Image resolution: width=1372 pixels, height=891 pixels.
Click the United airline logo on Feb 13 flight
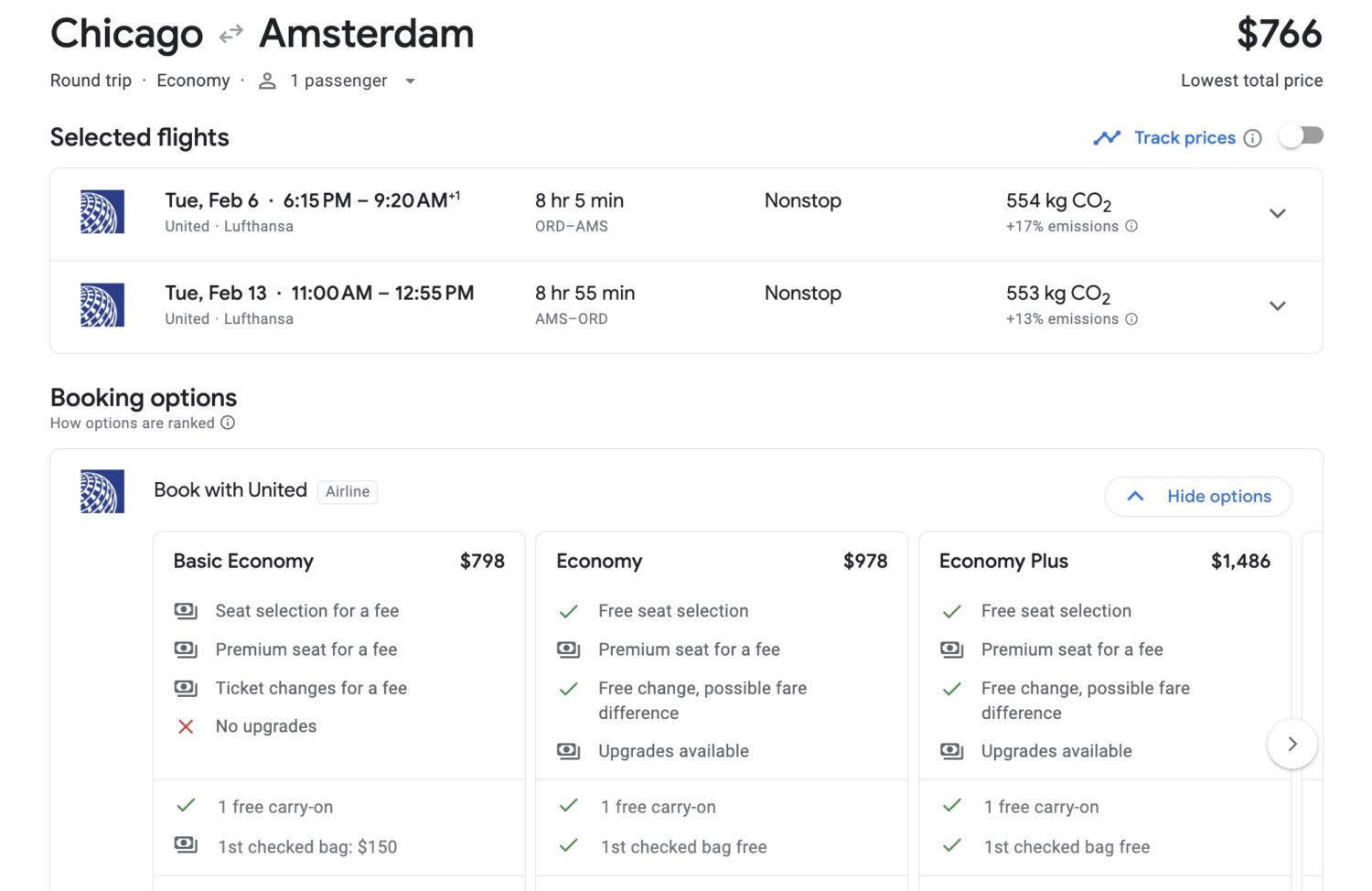(x=102, y=305)
